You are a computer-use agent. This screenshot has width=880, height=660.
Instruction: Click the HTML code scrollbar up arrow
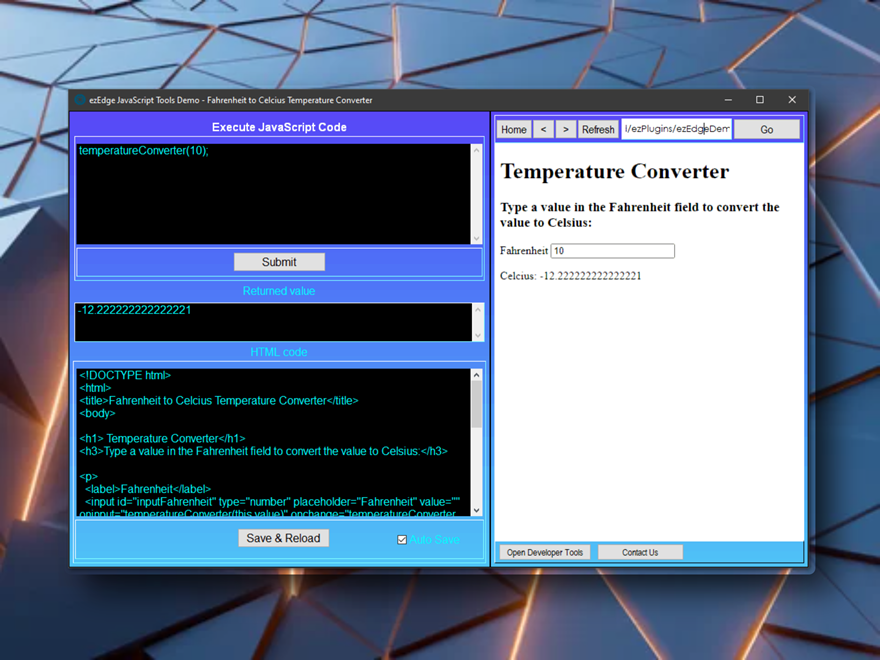click(476, 376)
